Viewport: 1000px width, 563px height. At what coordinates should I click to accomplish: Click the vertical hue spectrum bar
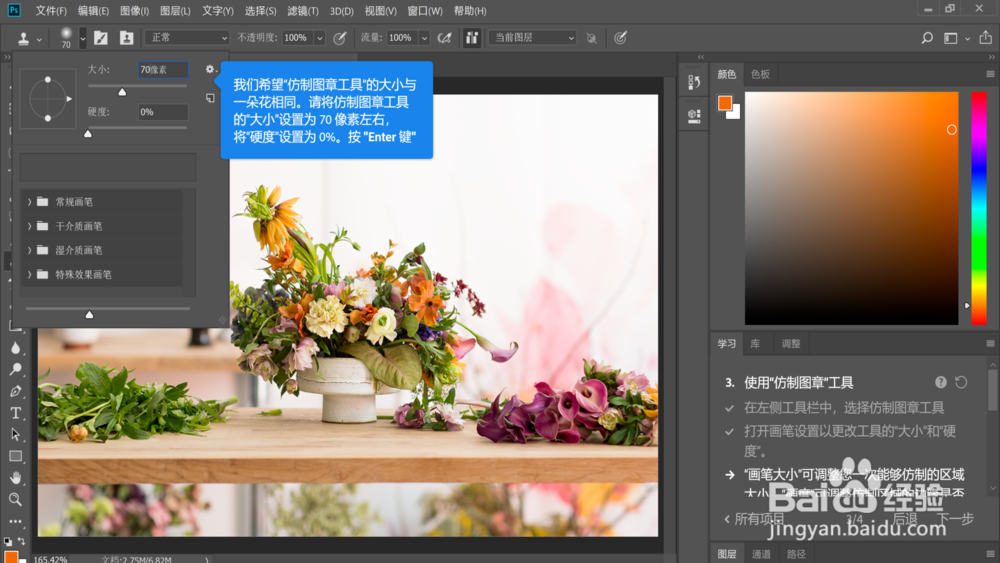[x=979, y=208]
